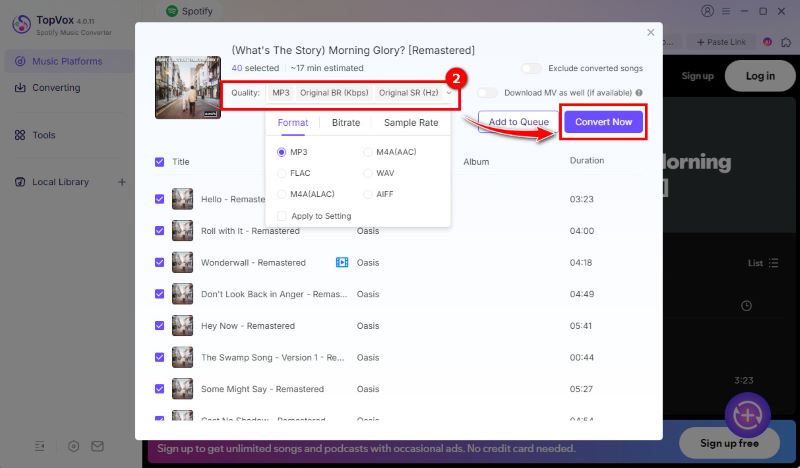Click the info icon beside Download MV
Screen dimensions: 800x468
(x=639, y=92)
